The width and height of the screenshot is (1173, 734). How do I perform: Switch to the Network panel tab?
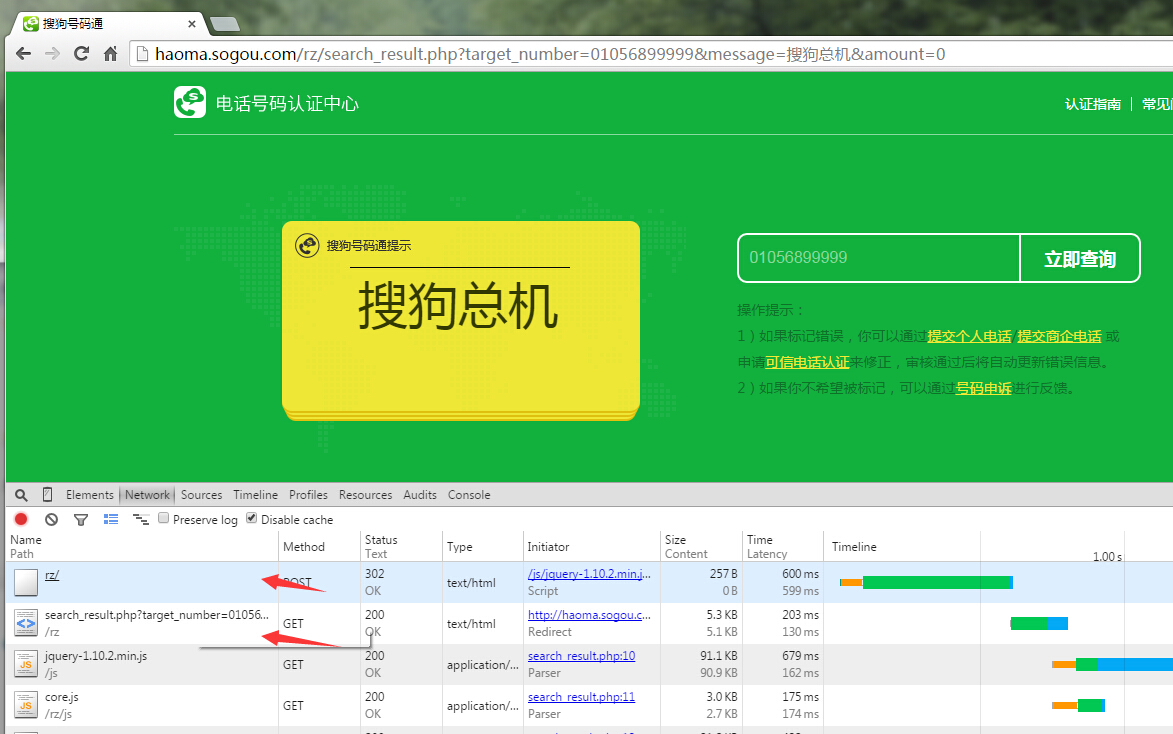click(147, 495)
